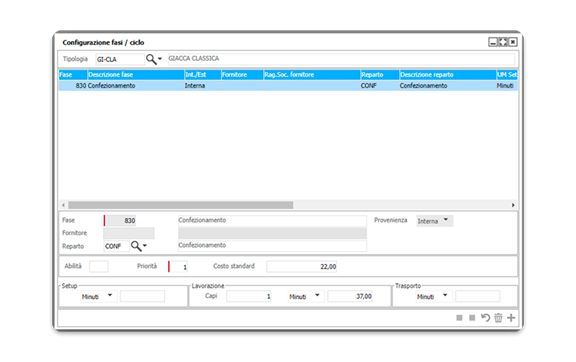576x362 pixels.
Task: Click the greyed Fornitore code field
Action: coord(129,233)
